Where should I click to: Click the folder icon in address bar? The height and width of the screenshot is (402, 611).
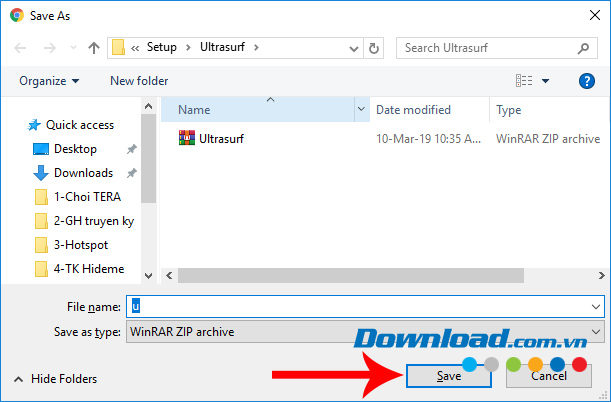point(118,48)
